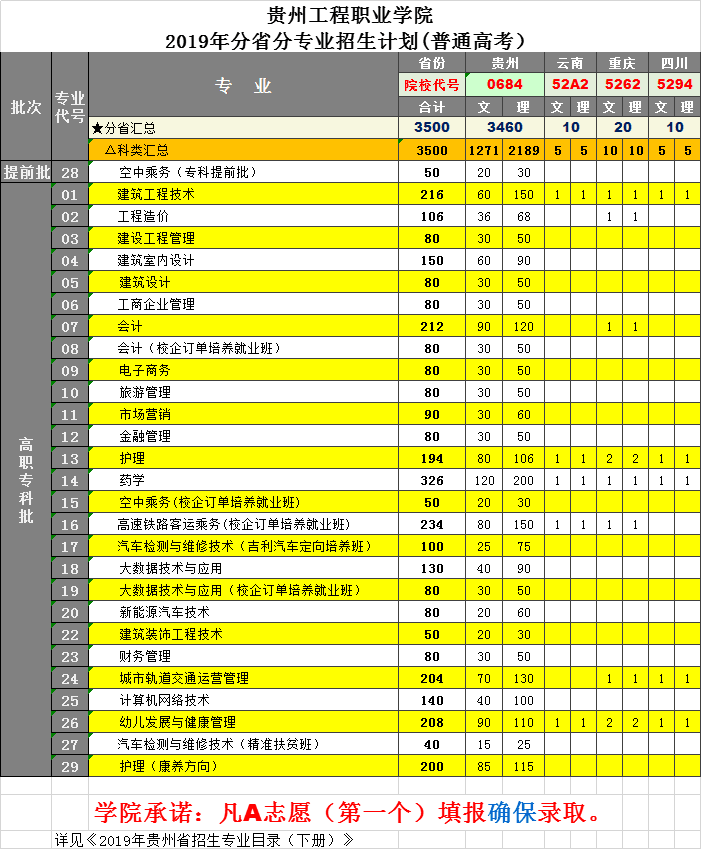
Task: Click the 院校代号 label cell
Action: pos(431,85)
